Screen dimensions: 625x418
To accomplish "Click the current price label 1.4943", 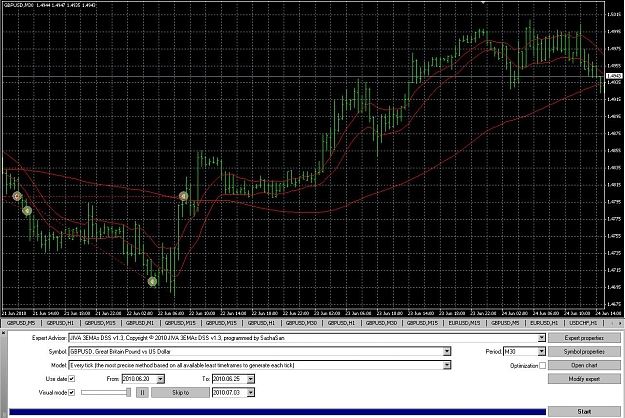I will (613, 76).
